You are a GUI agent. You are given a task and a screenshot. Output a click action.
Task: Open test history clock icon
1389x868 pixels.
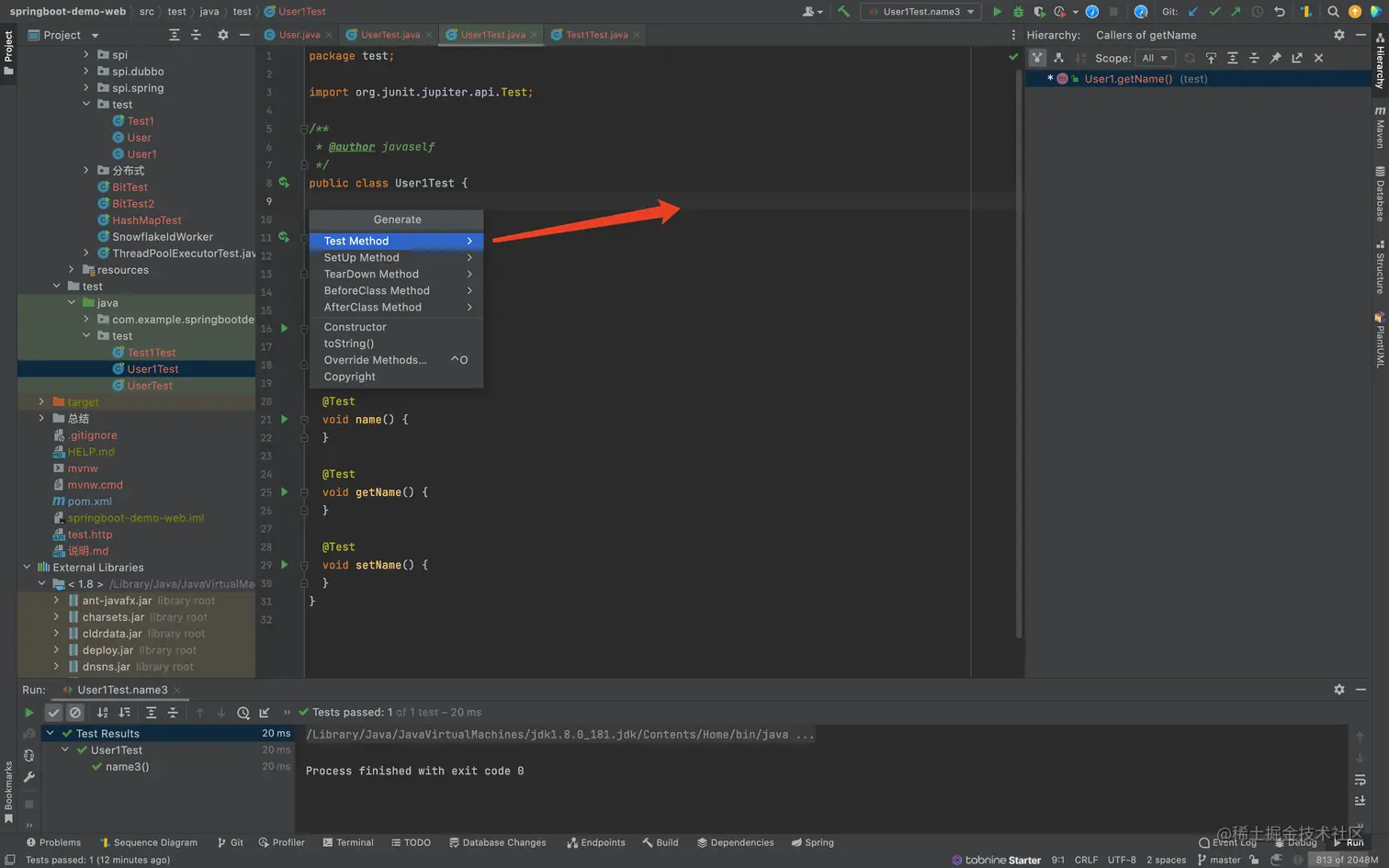click(x=243, y=713)
